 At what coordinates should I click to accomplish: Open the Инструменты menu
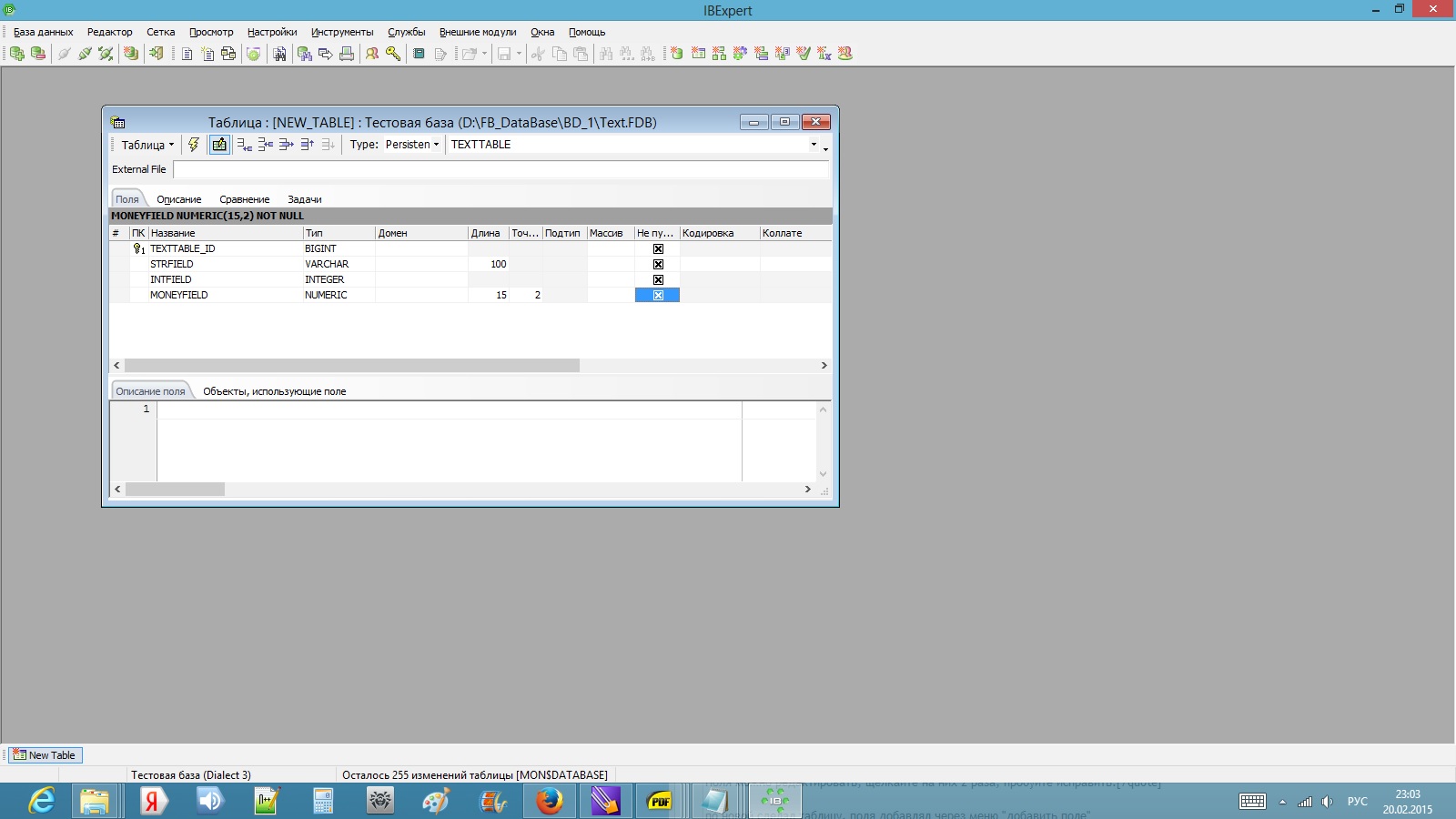pyautogui.click(x=342, y=32)
